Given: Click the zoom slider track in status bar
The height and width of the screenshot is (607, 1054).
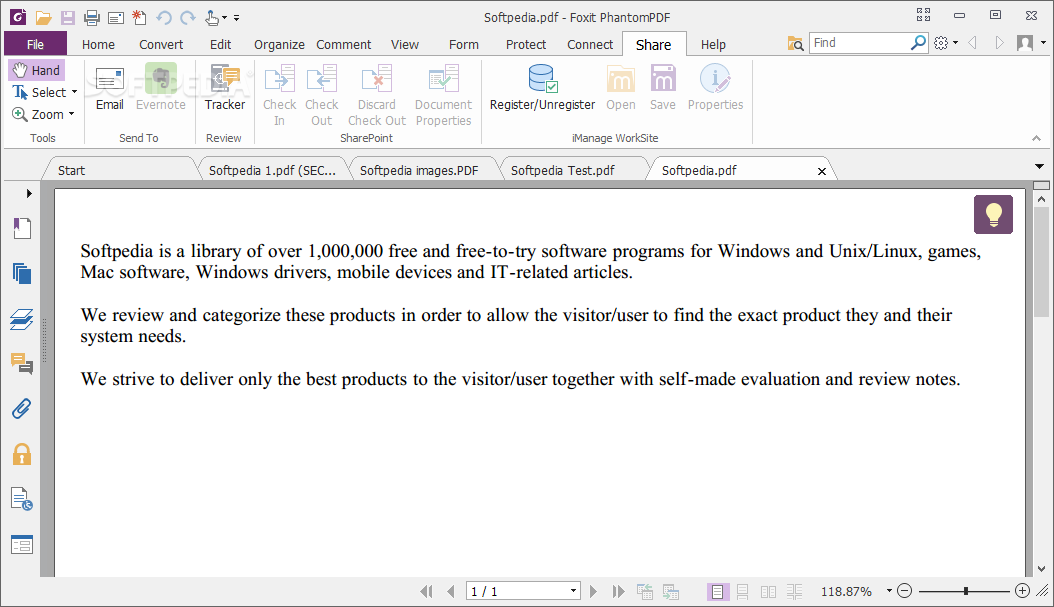Looking at the screenshot, I should click(965, 592).
